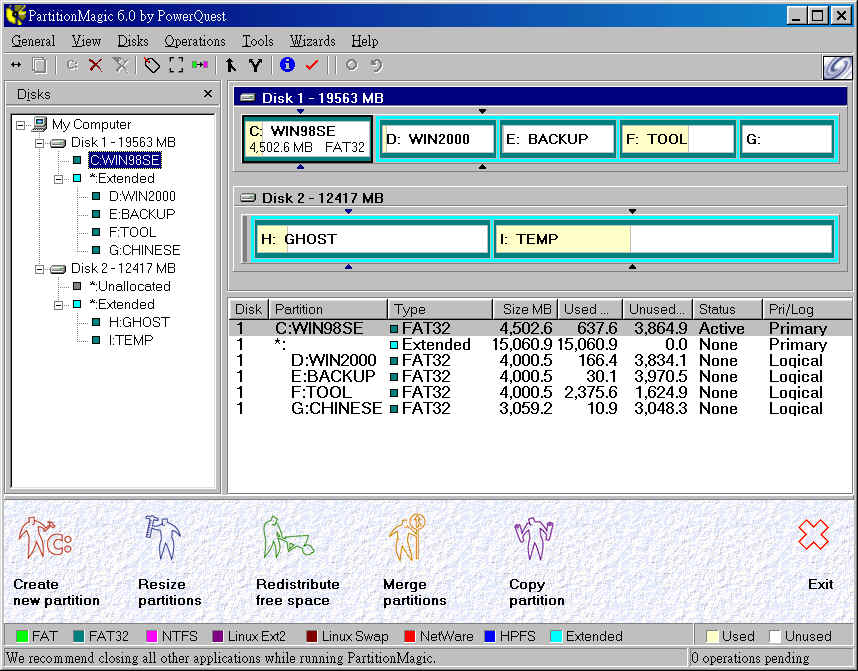The height and width of the screenshot is (671, 858).
Task: Click the Status column header
Action: click(727, 309)
